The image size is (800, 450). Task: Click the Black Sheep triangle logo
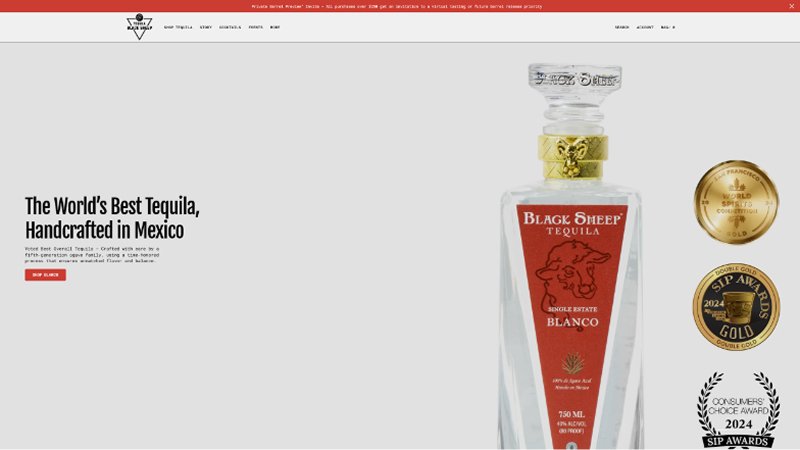tap(139, 27)
